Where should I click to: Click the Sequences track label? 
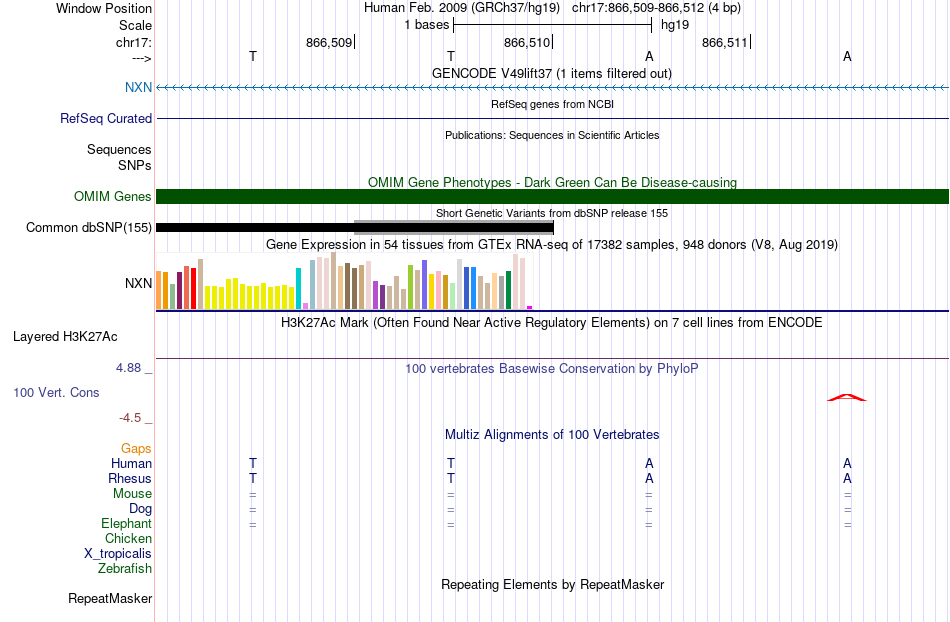119,150
